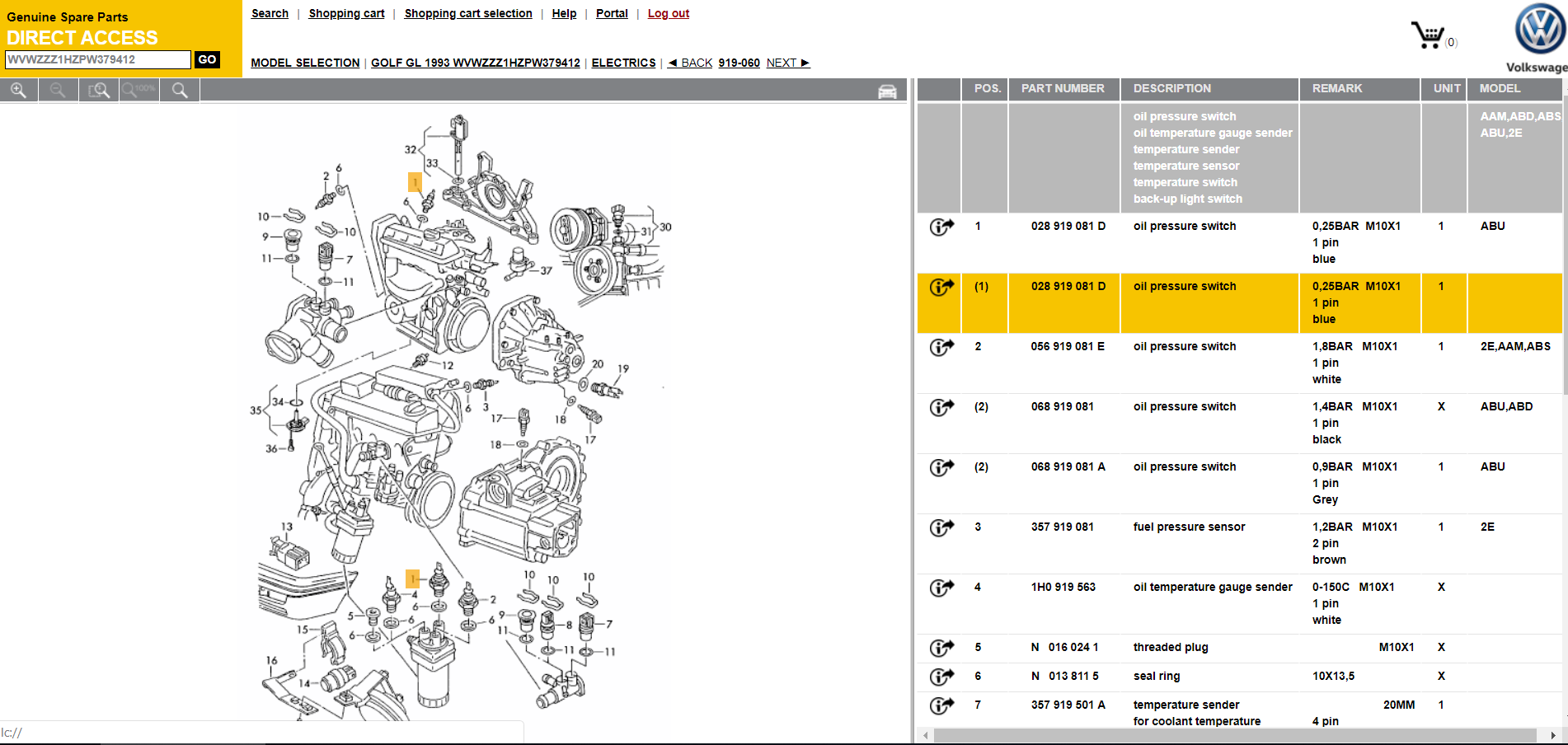Click info icon for threaded plug row
Image resolution: width=1568 pixels, height=745 pixels.
(941, 649)
